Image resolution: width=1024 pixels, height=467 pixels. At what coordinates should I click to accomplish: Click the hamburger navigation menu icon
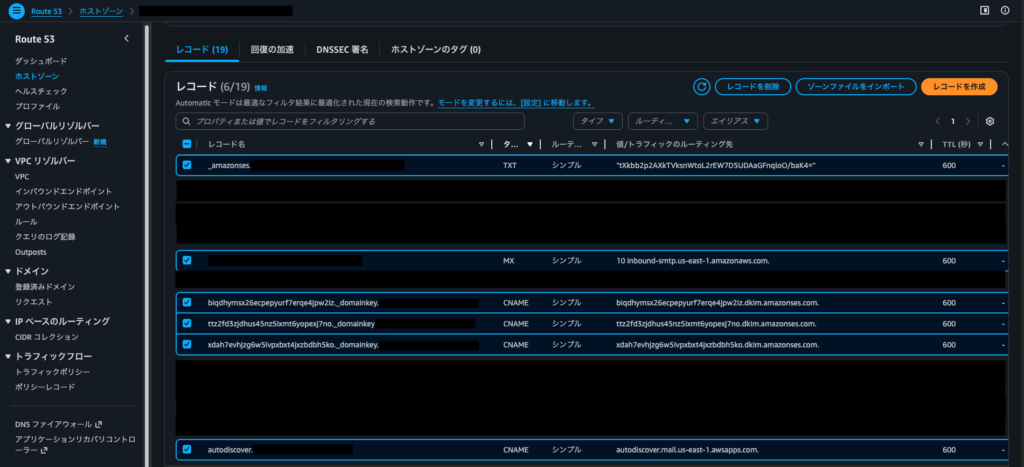pos(15,10)
